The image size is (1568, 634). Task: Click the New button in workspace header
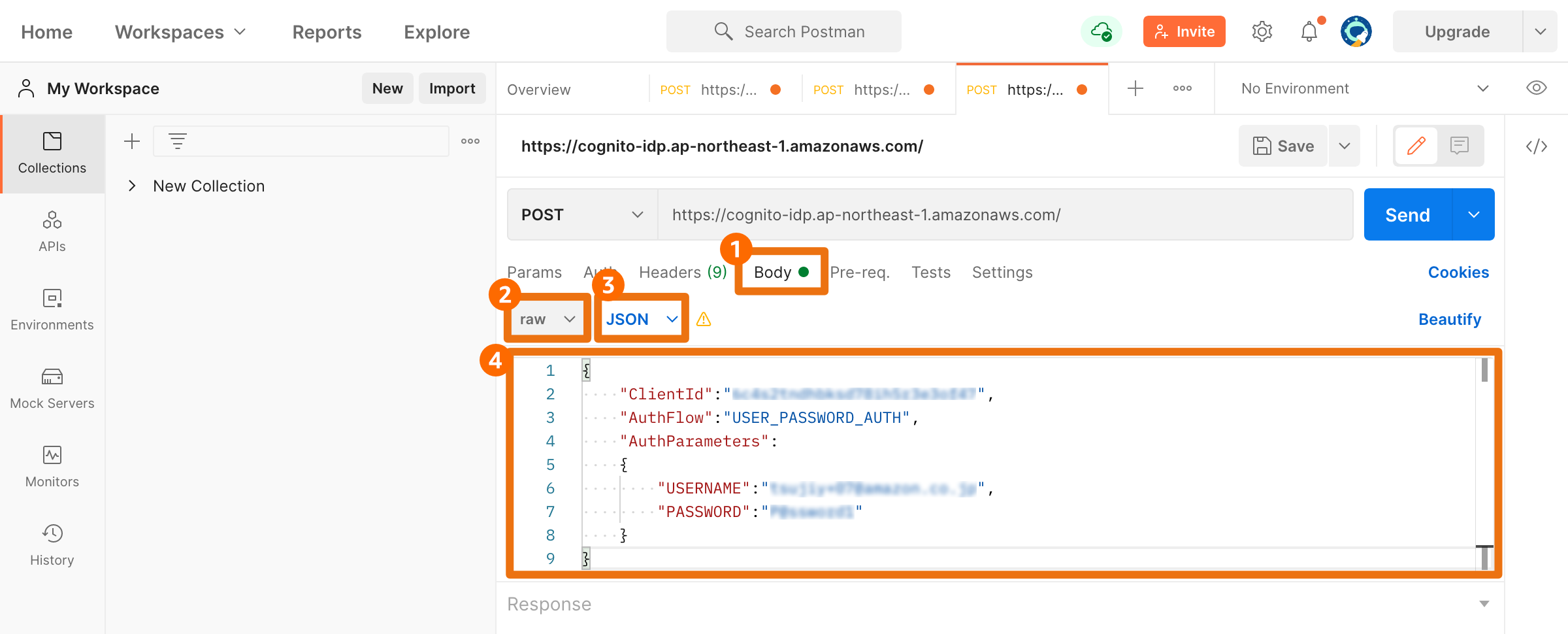pyautogui.click(x=387, y=88)
